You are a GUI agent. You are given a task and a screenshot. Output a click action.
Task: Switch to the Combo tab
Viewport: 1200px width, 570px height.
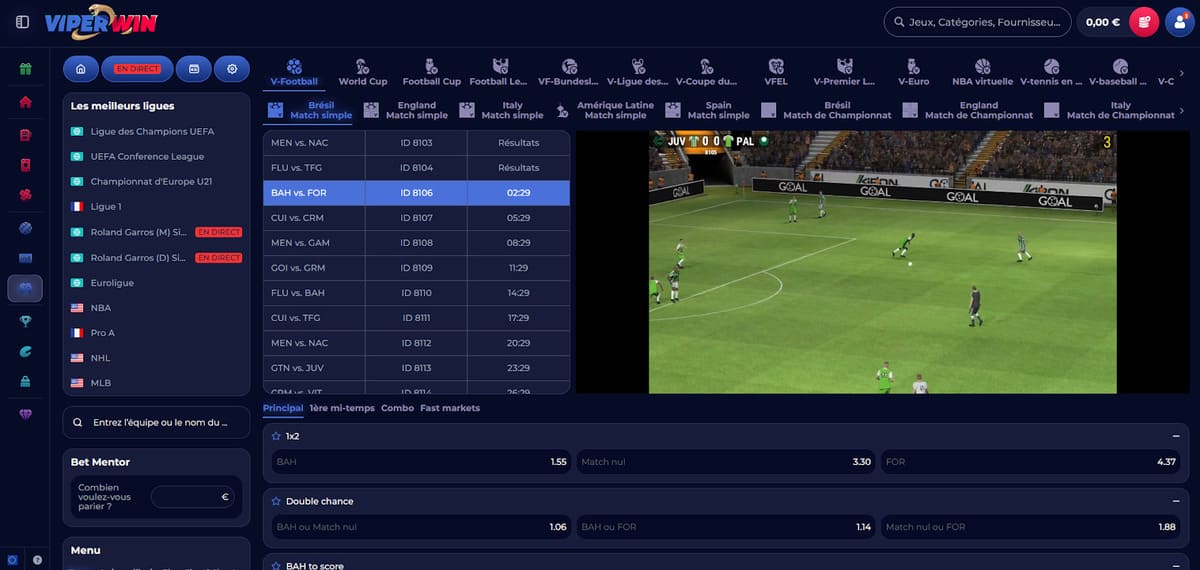pyautogui.click(x=397, y=408)
